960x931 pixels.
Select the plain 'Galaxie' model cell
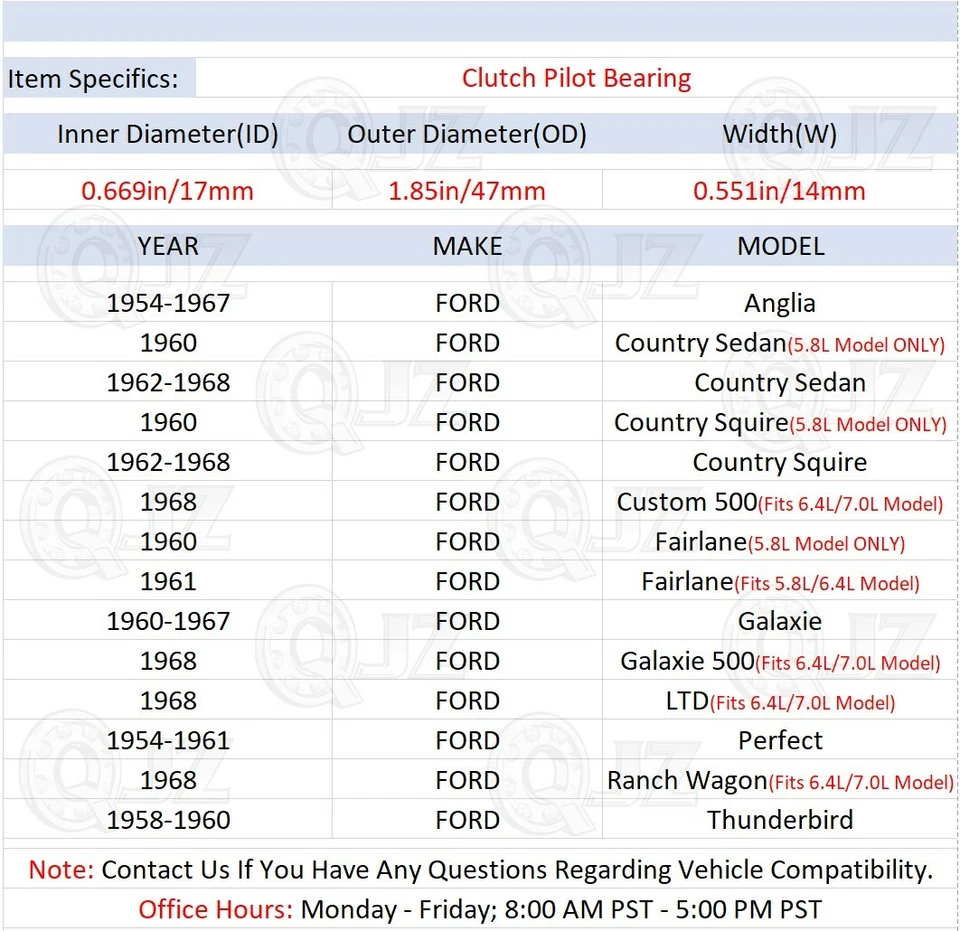[x=779, y=621]
